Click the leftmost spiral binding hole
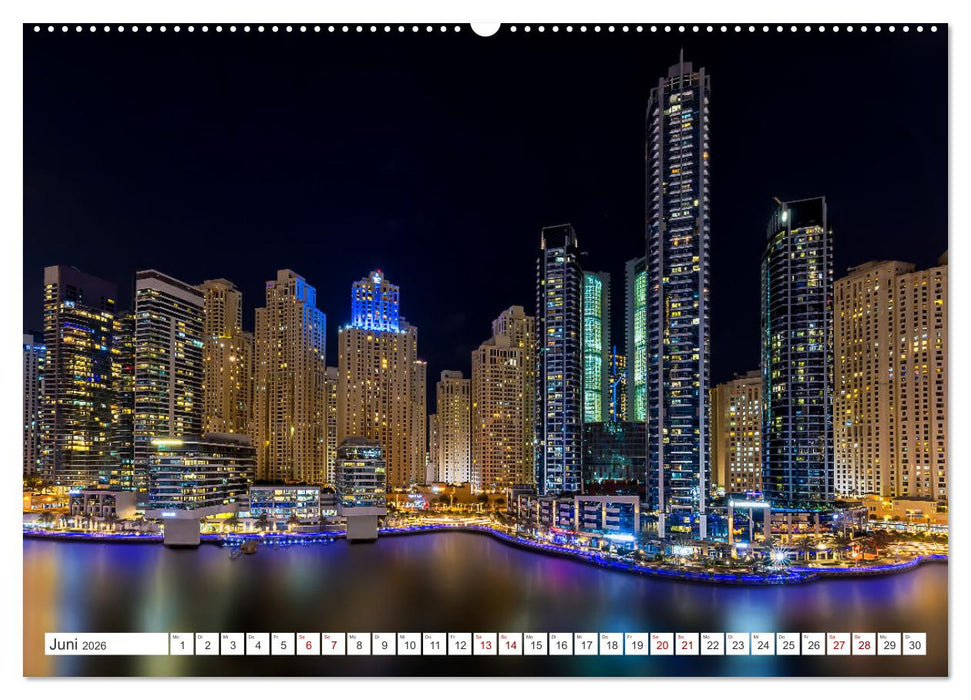This screenshot has width=971, height=700. (38, 27)
